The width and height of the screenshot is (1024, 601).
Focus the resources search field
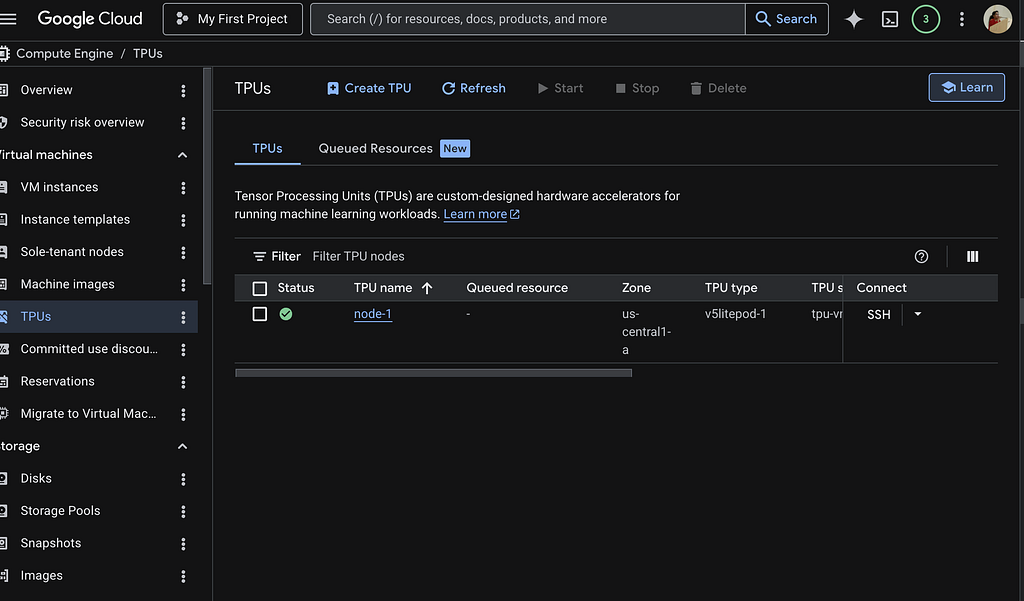(528, 19)
